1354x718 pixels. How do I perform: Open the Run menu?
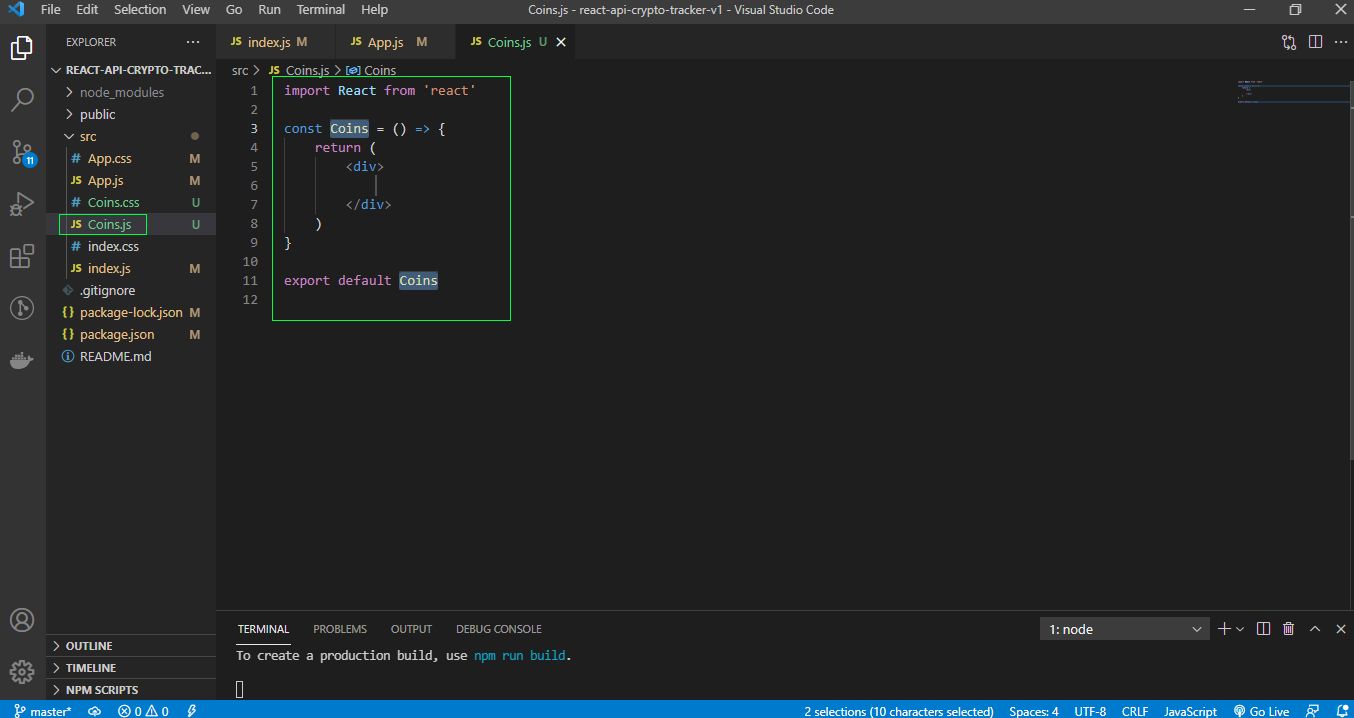click(269, 10)
